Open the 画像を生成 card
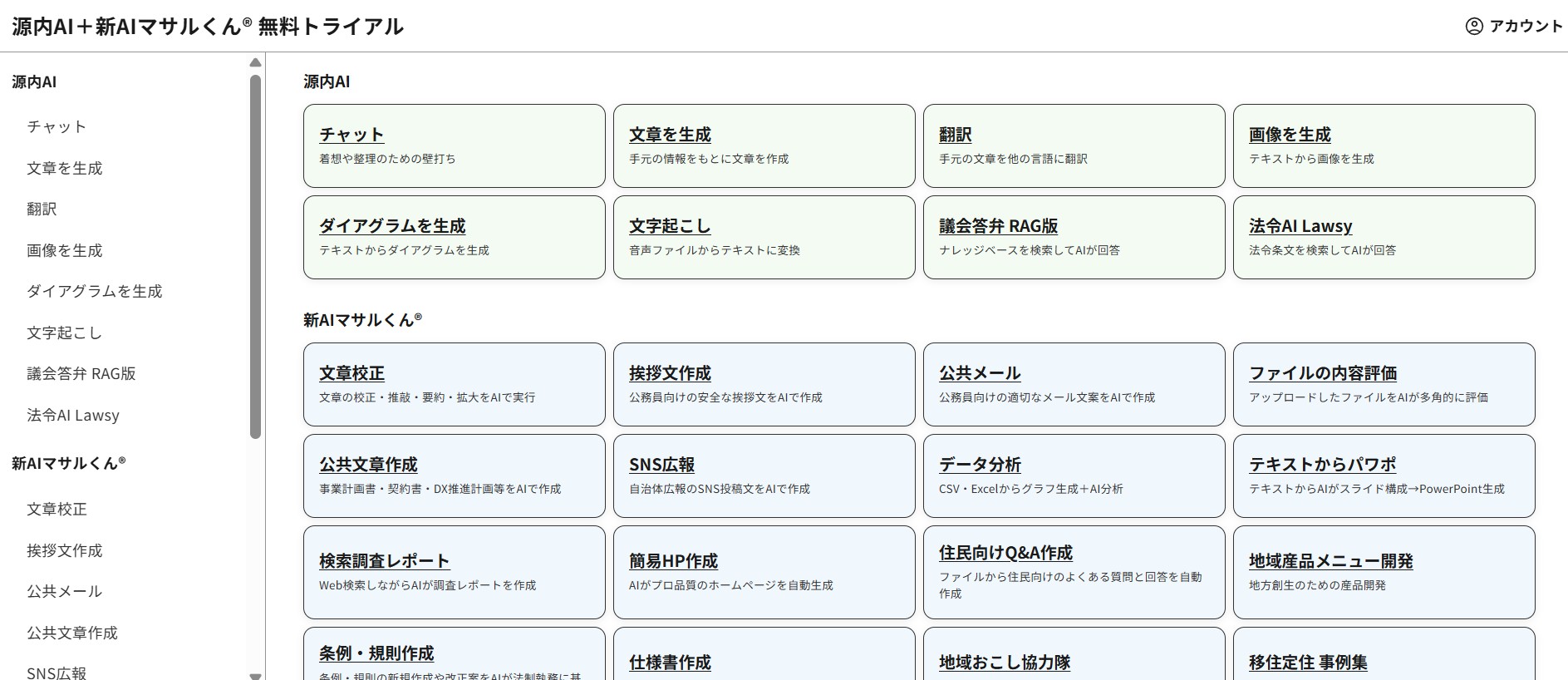 point(1384,145)
